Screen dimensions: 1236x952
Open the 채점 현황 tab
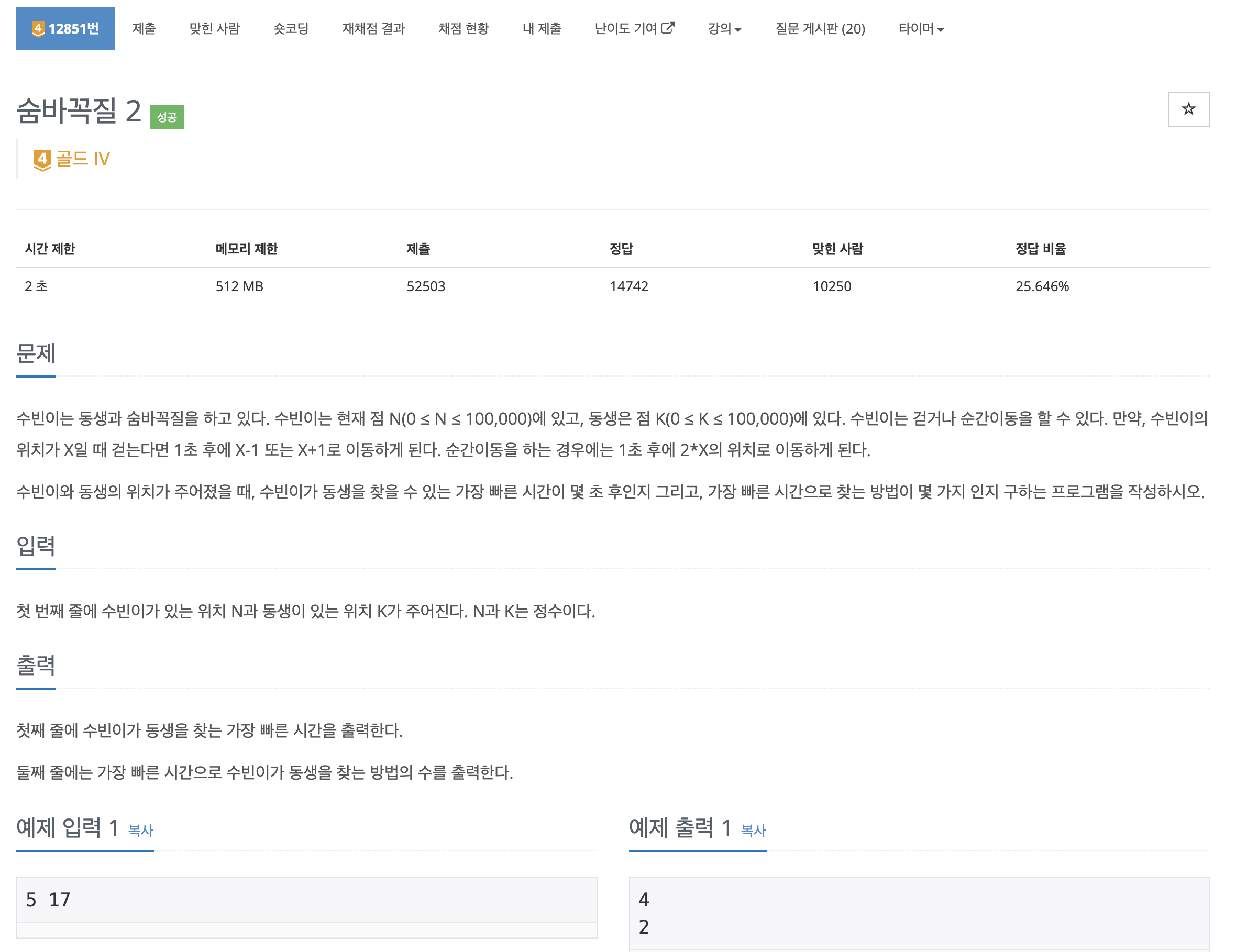pos(464,29)
